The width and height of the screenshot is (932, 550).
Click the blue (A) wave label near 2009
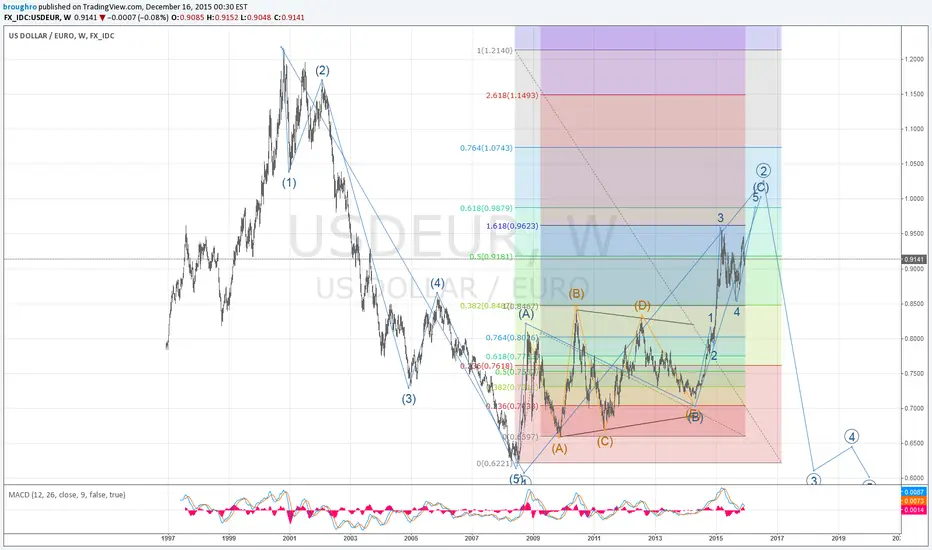(526, 314)
